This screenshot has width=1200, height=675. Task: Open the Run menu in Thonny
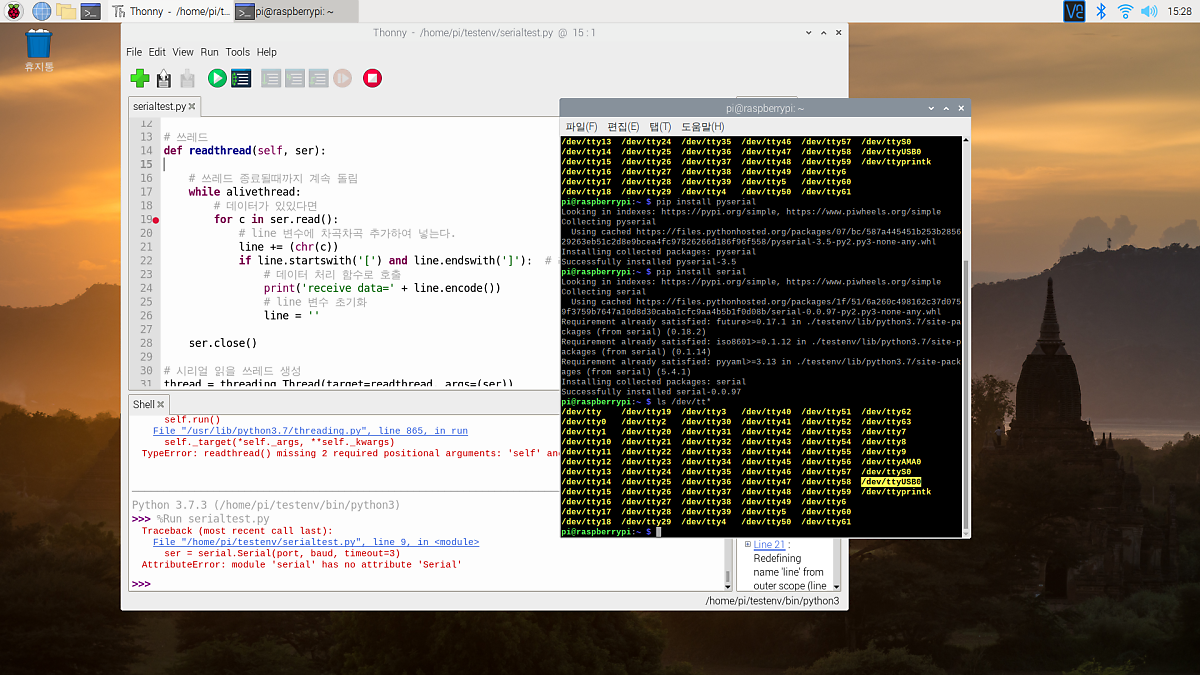(209, 52)
